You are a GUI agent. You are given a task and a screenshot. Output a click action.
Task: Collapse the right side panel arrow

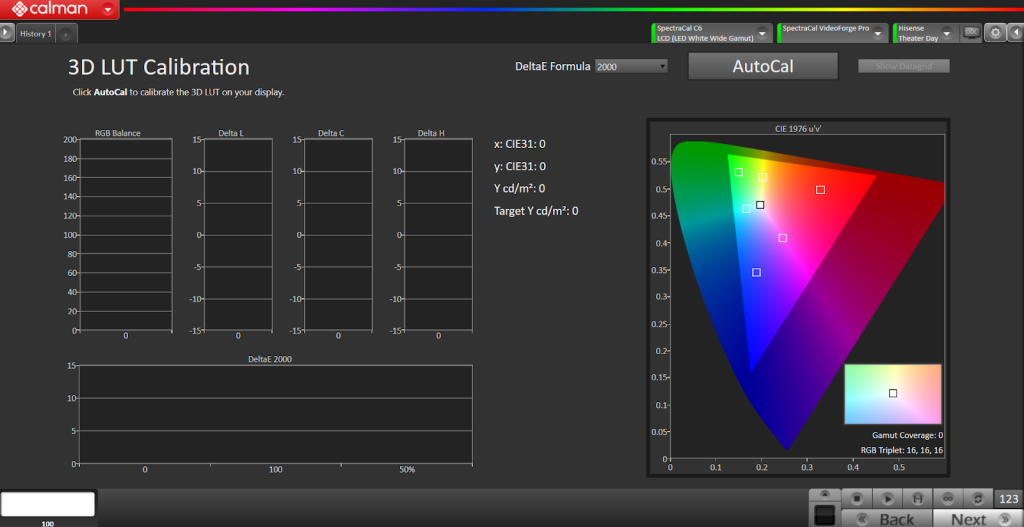pos(1015,33)
